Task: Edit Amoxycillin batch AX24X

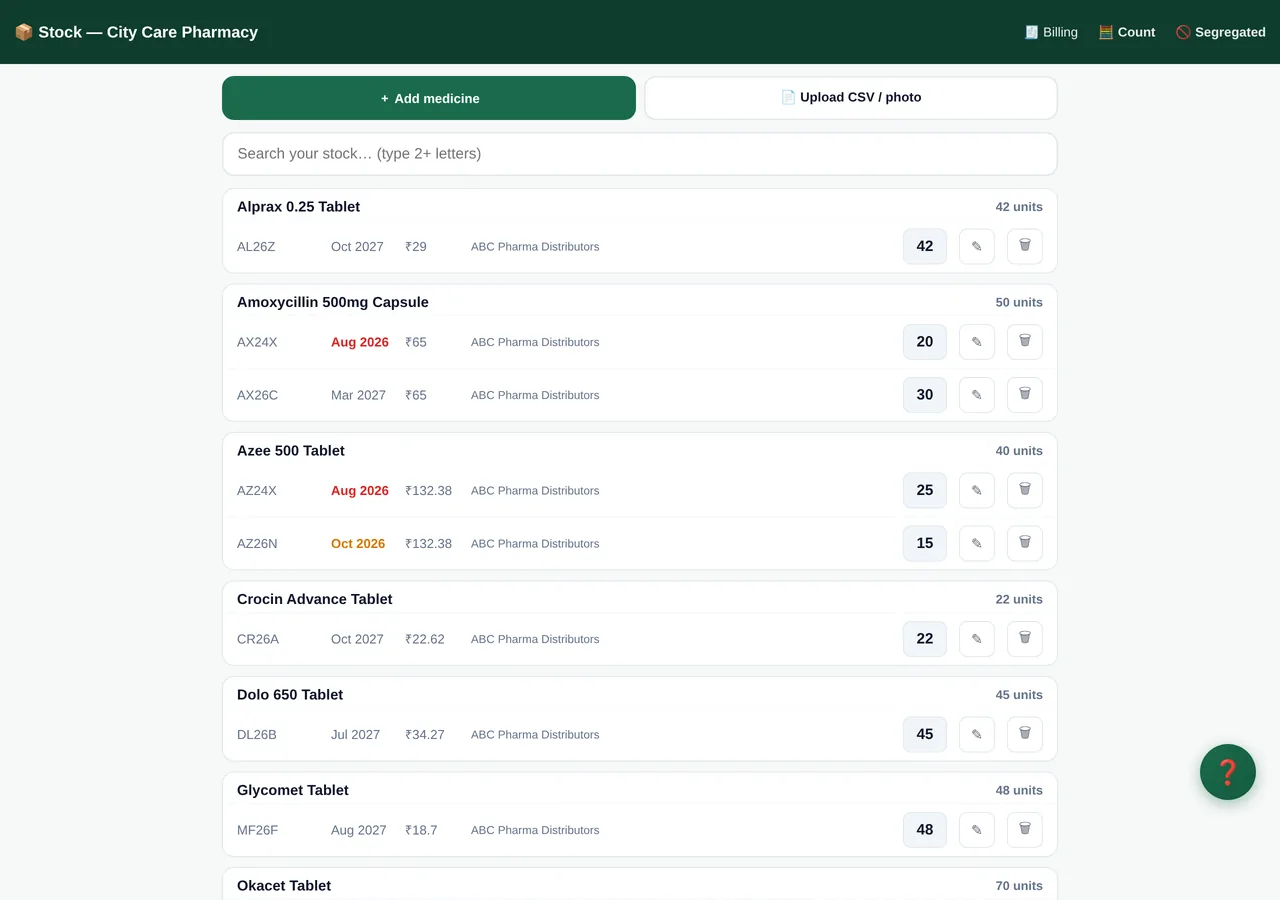Action: point(977,342)
